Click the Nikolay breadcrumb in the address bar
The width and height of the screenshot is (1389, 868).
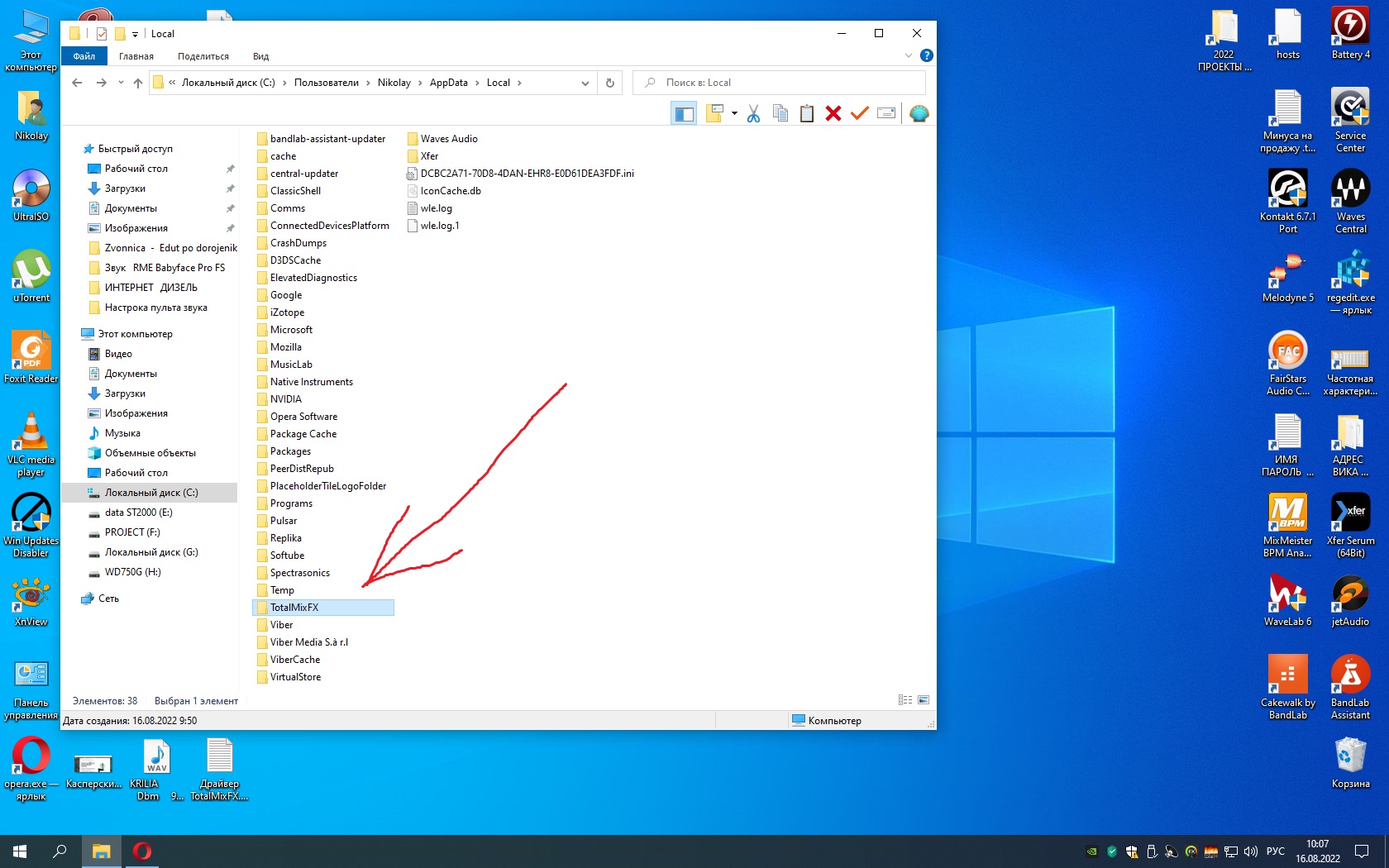point(394,83)
